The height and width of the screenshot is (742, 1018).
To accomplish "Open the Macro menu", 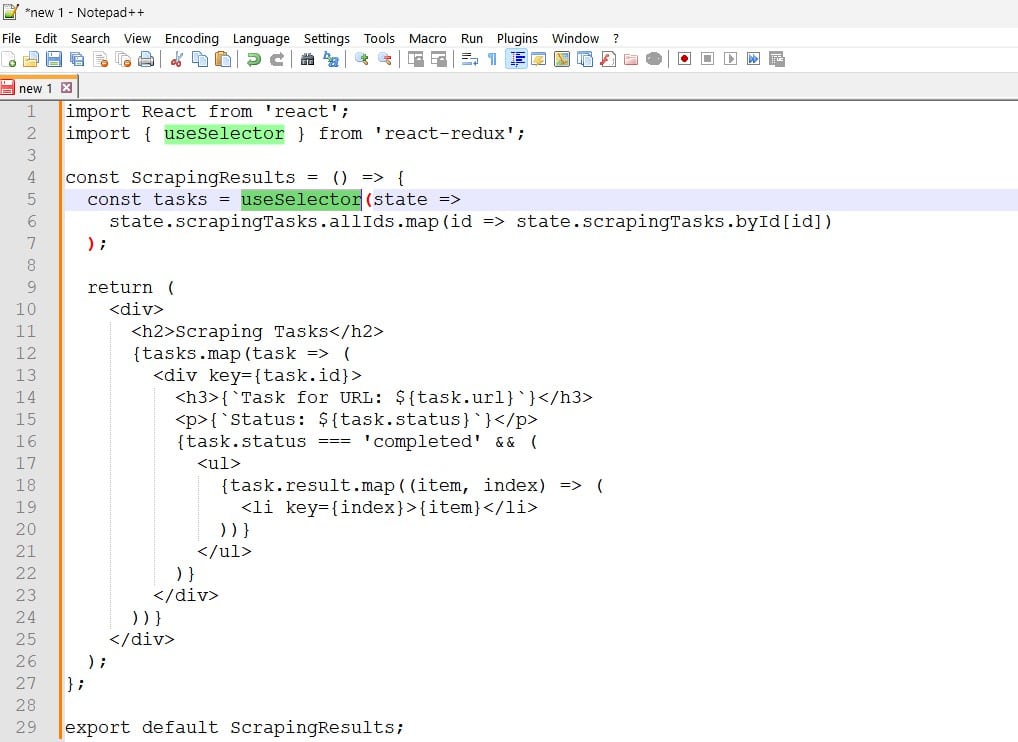I will tap(428, 38).
